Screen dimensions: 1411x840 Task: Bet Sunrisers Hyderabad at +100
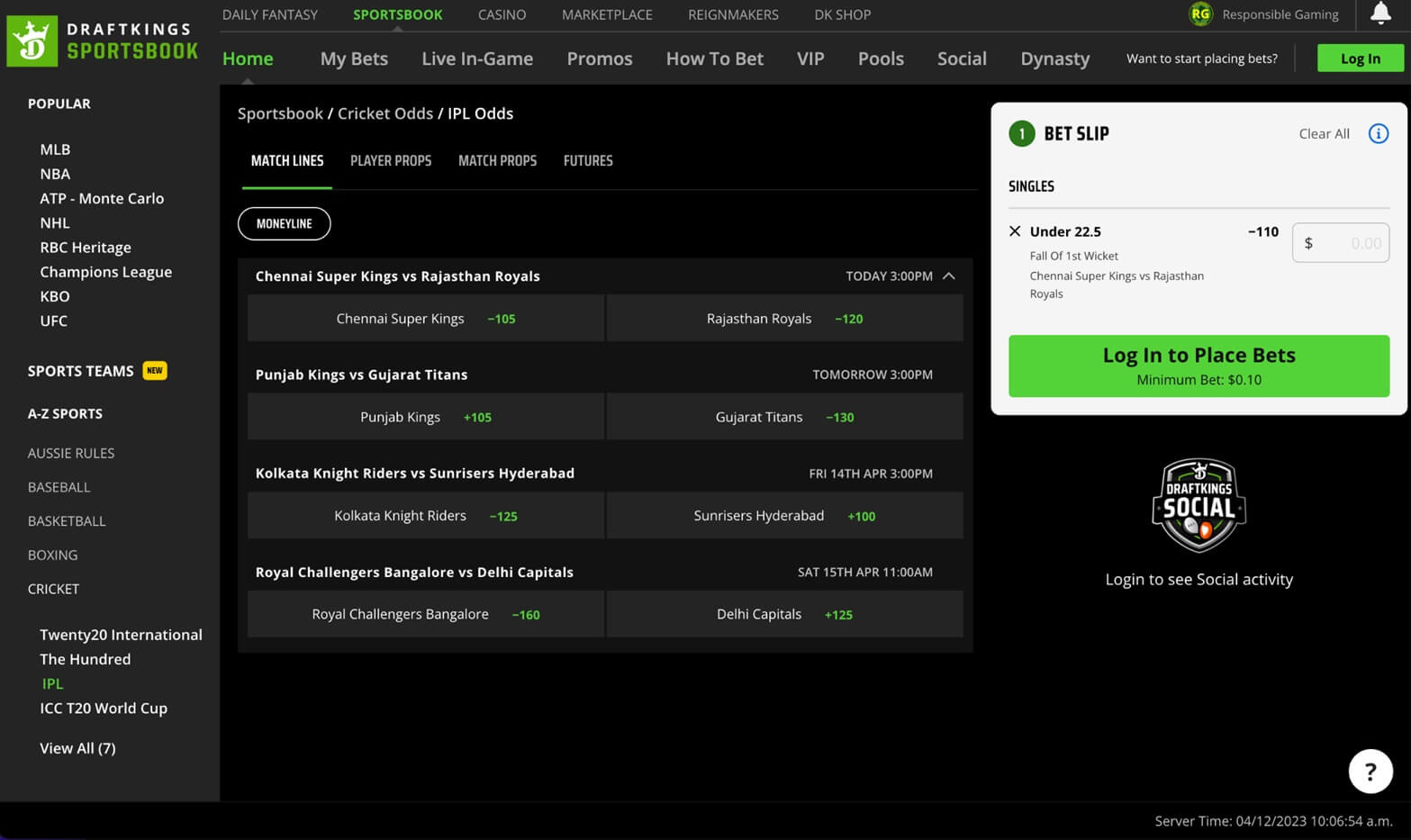(x=784, y=516)
